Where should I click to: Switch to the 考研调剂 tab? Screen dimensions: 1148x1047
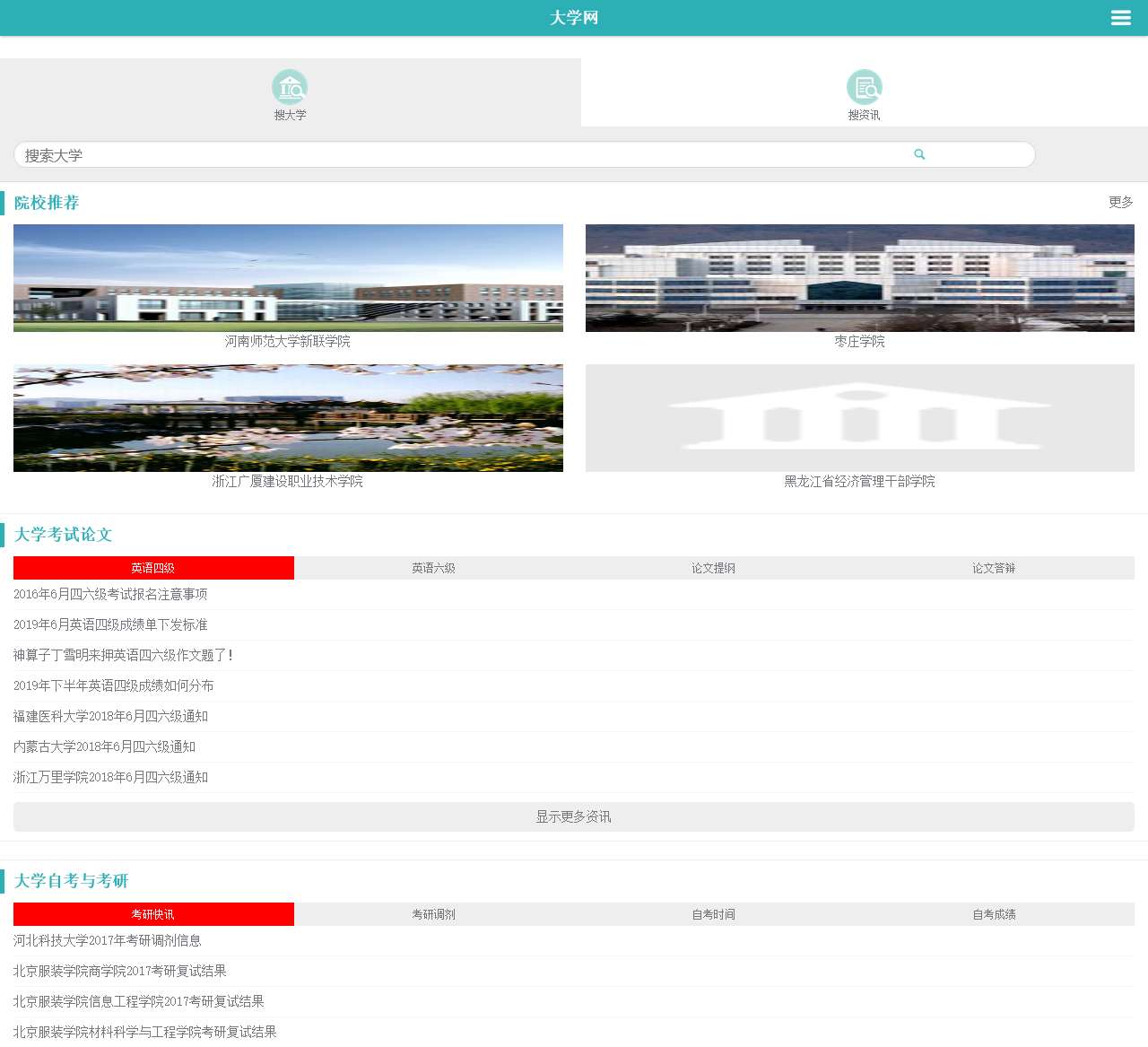click(x=433, y=914)
